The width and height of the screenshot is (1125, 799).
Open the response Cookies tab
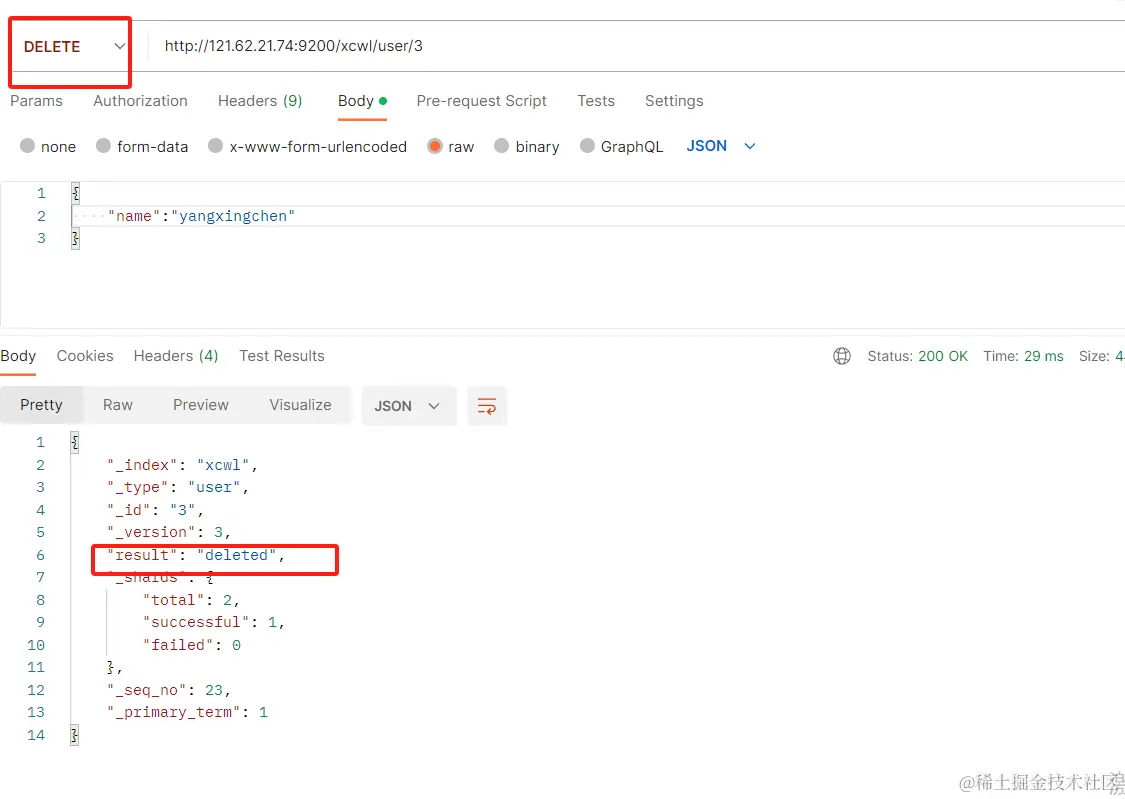point(85,356)
